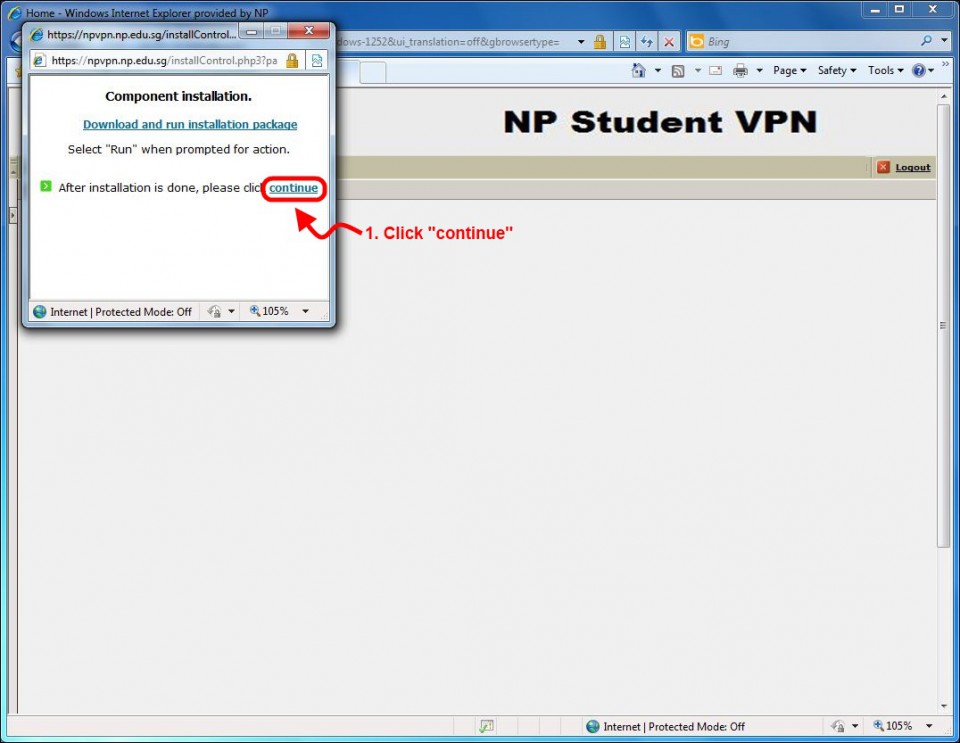Click the popup address bar URL field
960x743 pixels.
tap(164, 61)
